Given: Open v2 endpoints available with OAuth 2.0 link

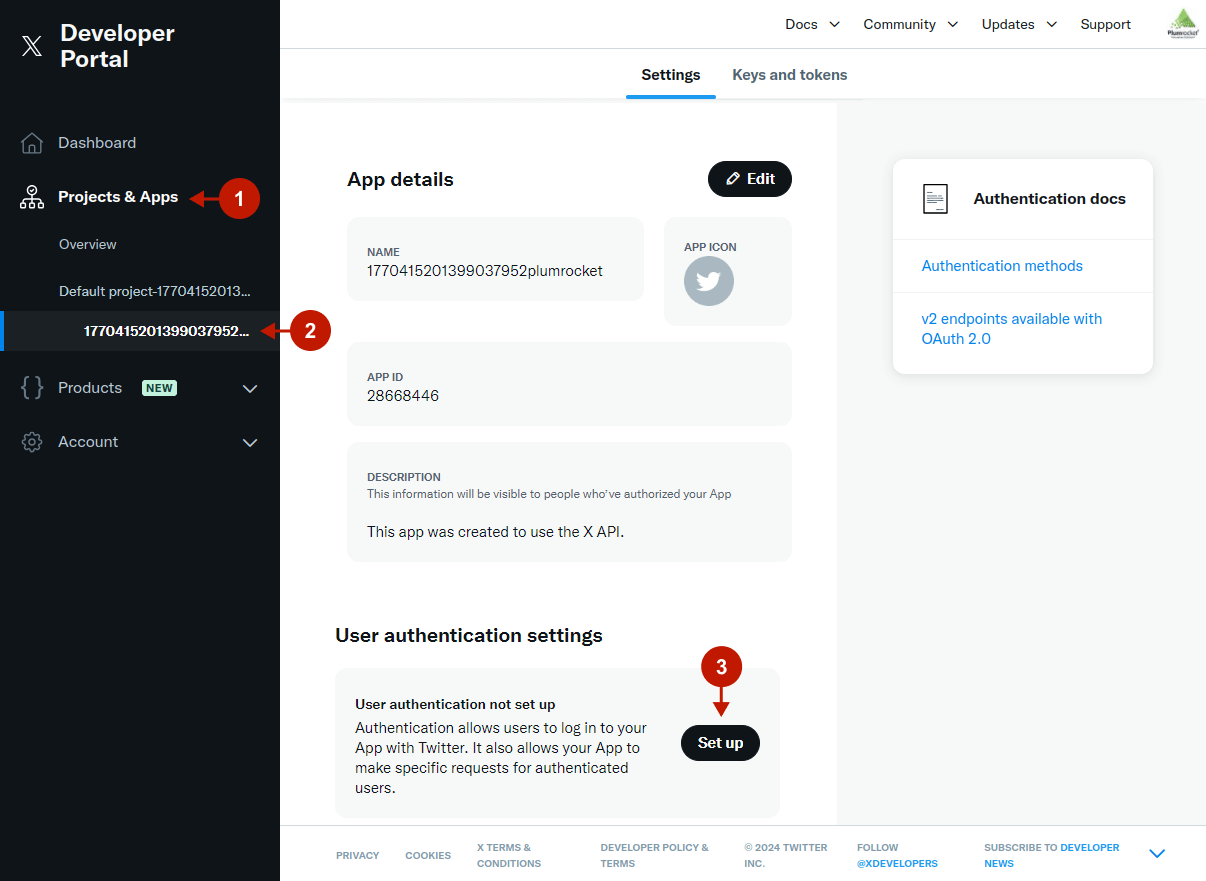Looking at the screenshot, I should coord(1012,329).
